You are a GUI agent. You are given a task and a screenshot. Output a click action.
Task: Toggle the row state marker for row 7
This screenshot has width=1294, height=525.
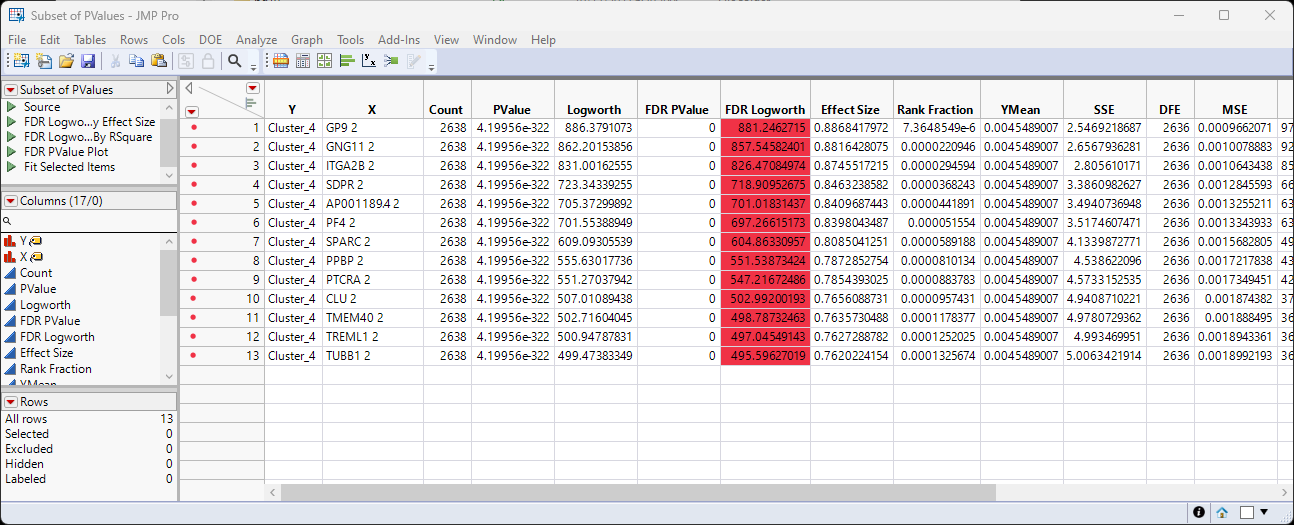pos(193,242)
